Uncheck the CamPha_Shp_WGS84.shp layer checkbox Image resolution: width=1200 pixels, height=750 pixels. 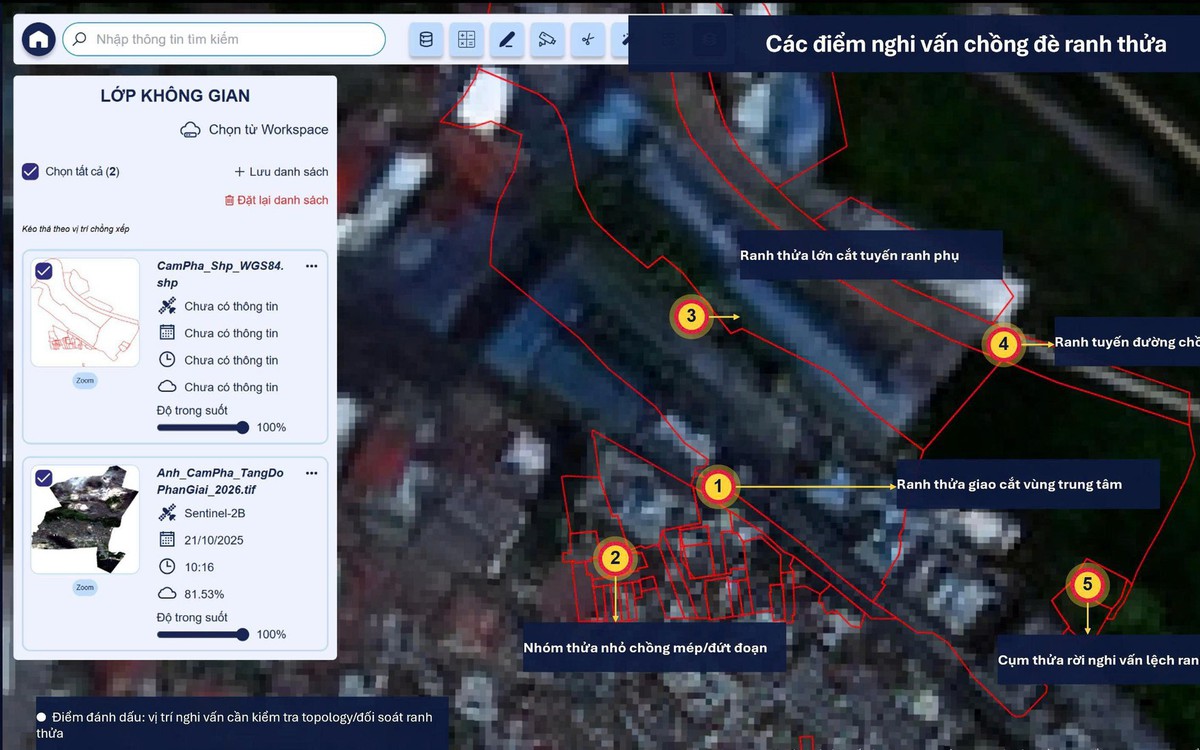click(x=44, y=271)
